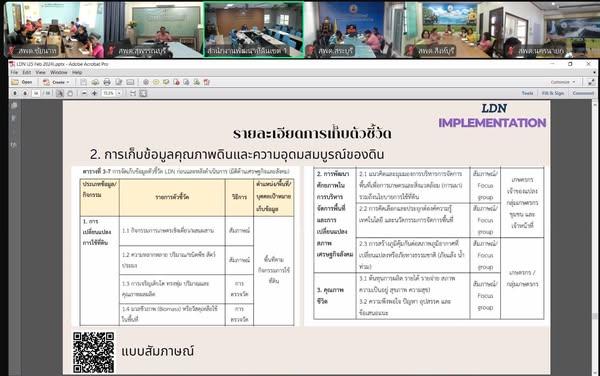
Task: Click the menu bar collapse arrow at right
Action: 594,72
